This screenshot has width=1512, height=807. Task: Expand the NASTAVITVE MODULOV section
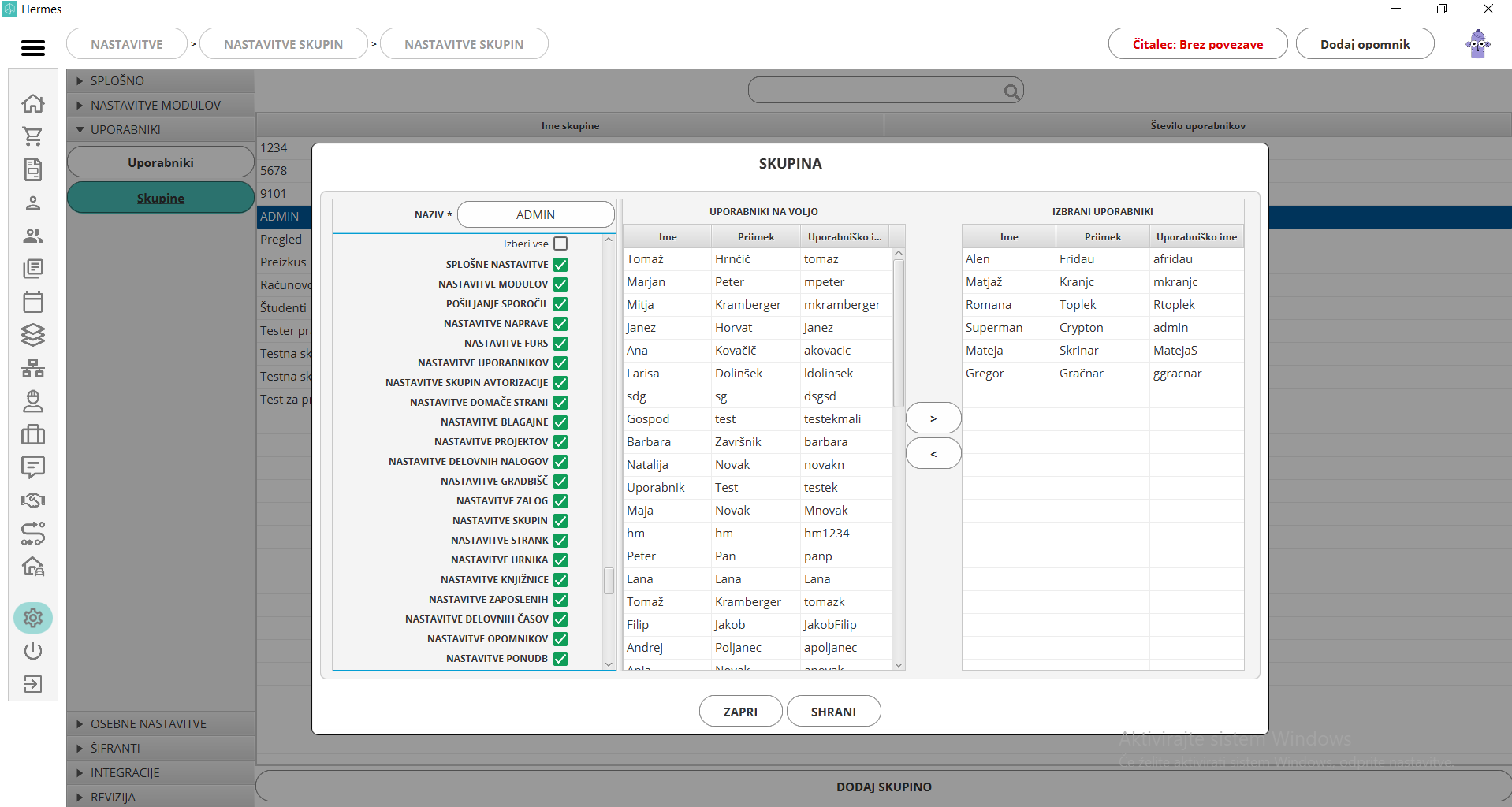pyautogui.click(x=161, y=105)
